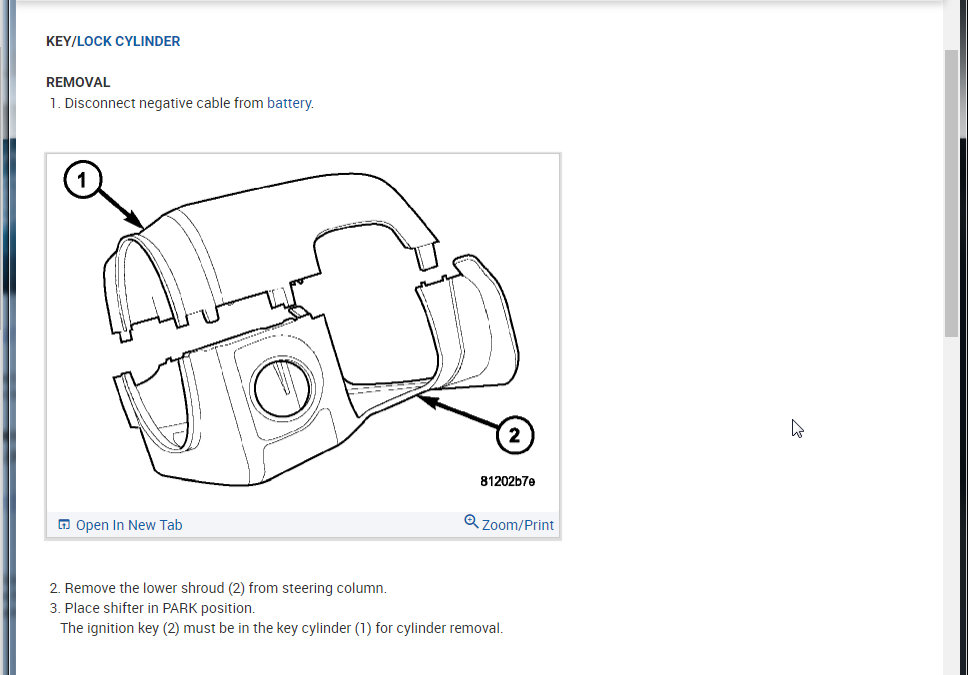Select text 'Place shifter in PARK position.'
Screen dimensions: 968x675
(160, 608)
